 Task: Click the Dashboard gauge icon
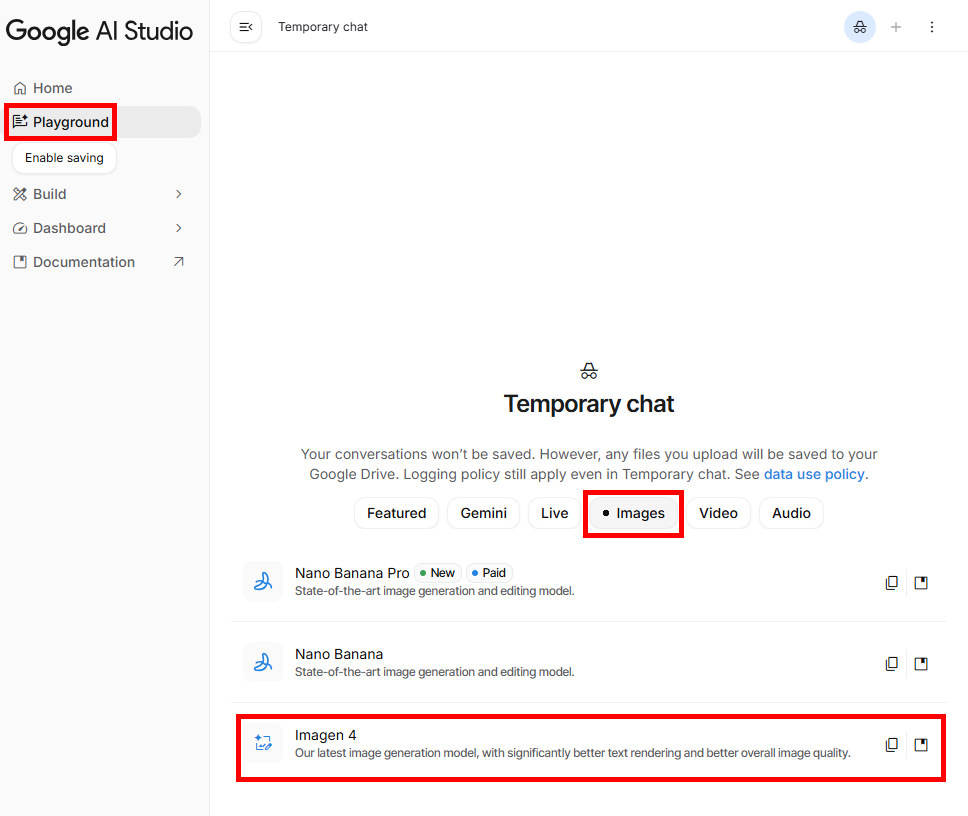pyautogui.click(x=20, y=228)
